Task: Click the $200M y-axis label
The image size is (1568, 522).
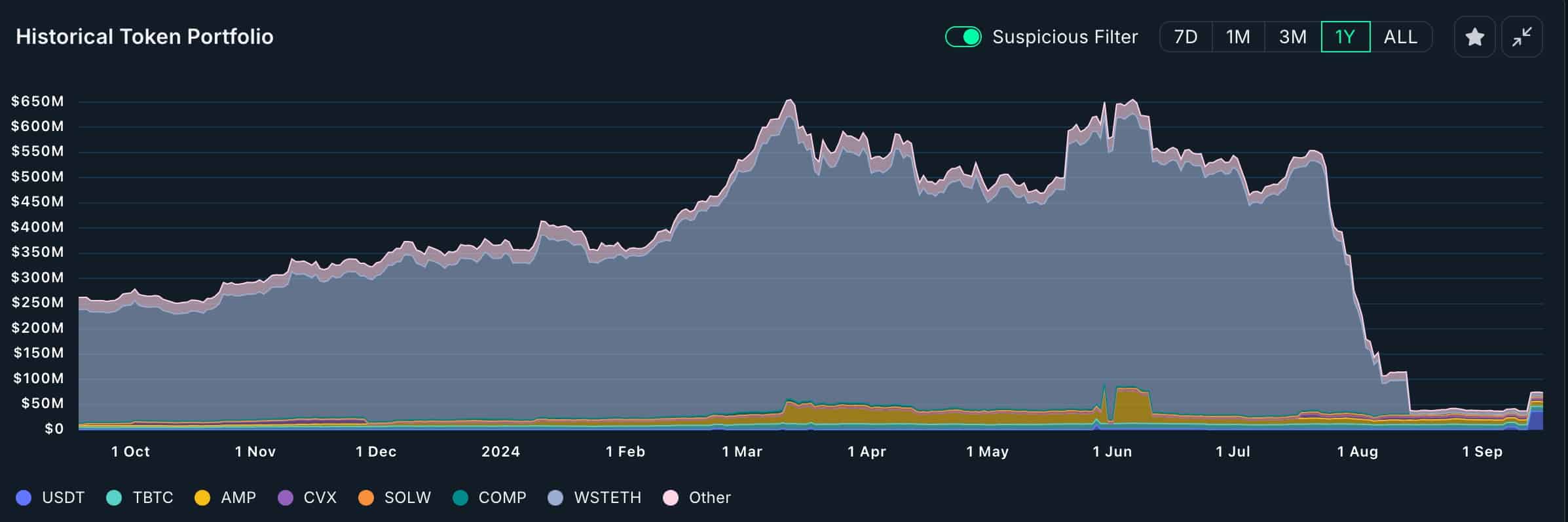Action: tap(37, 327)
